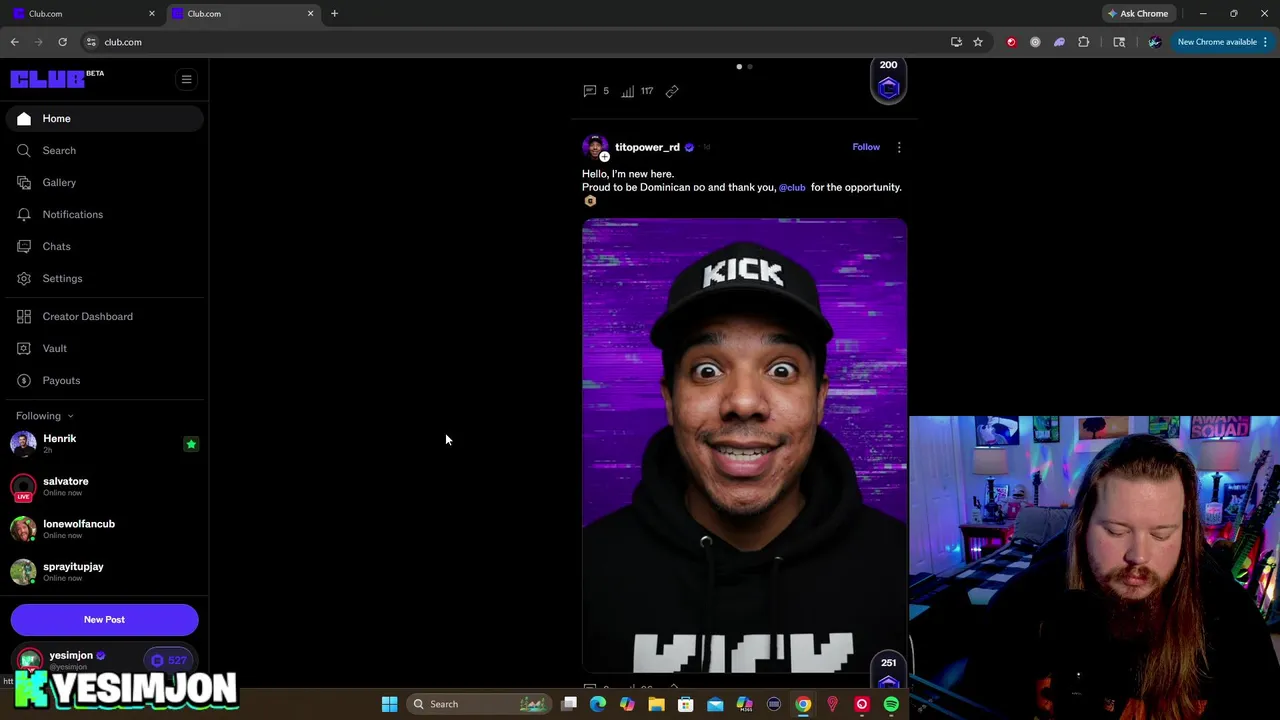Bookmark this page with the star icon
1280x720 pixels.
(x=978, y=42)
